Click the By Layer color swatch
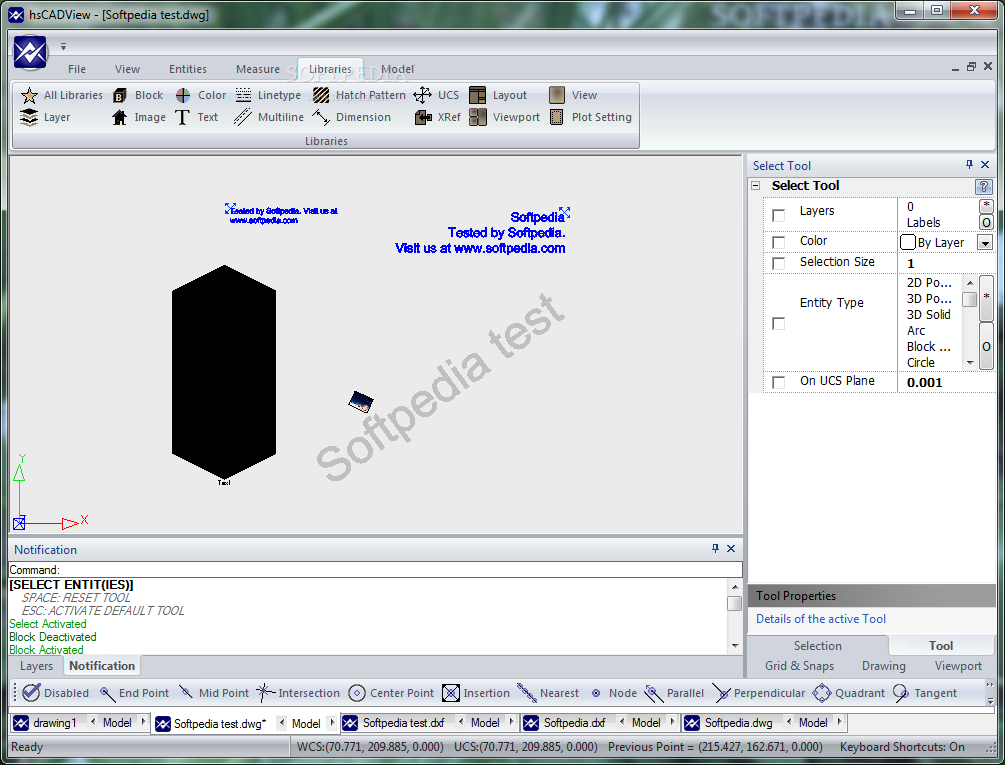 [x=908, y=242]
